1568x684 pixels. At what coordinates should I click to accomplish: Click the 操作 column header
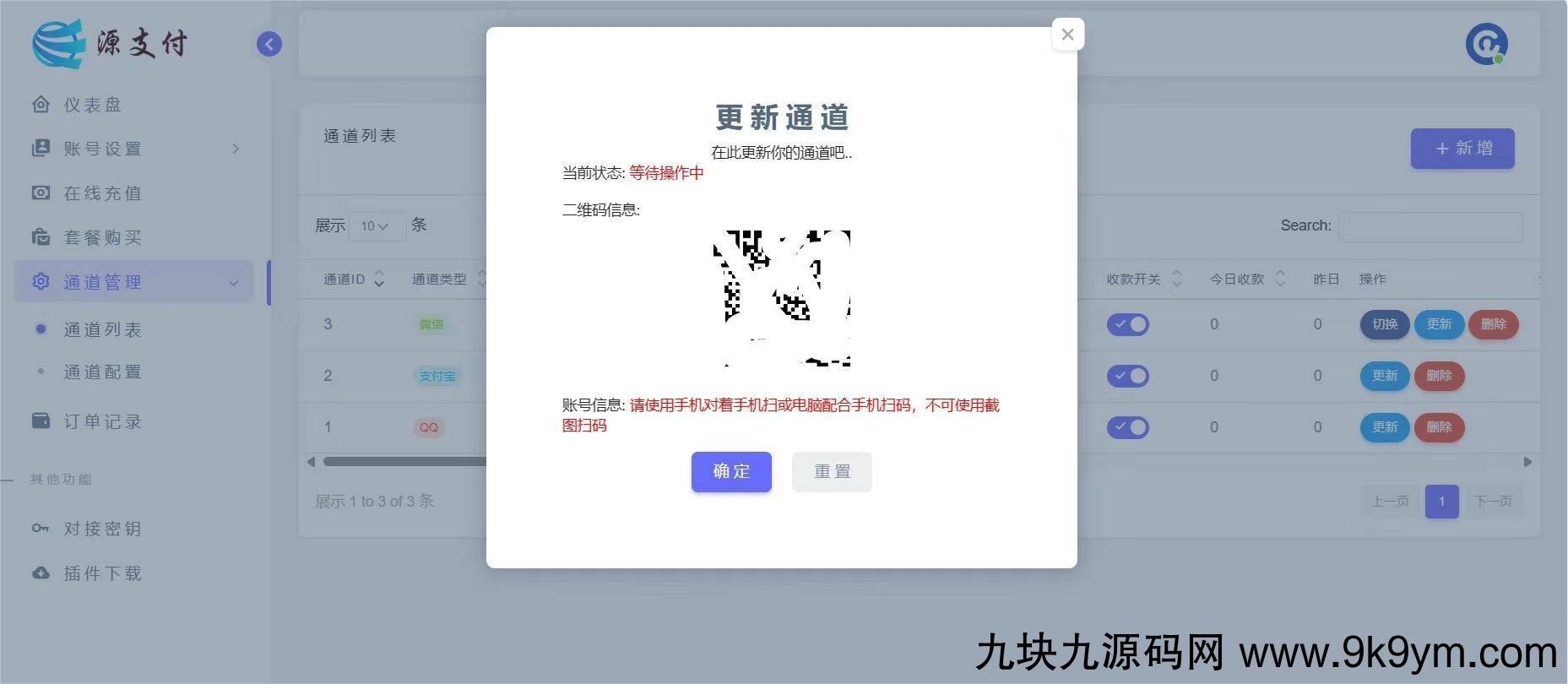1372,279
